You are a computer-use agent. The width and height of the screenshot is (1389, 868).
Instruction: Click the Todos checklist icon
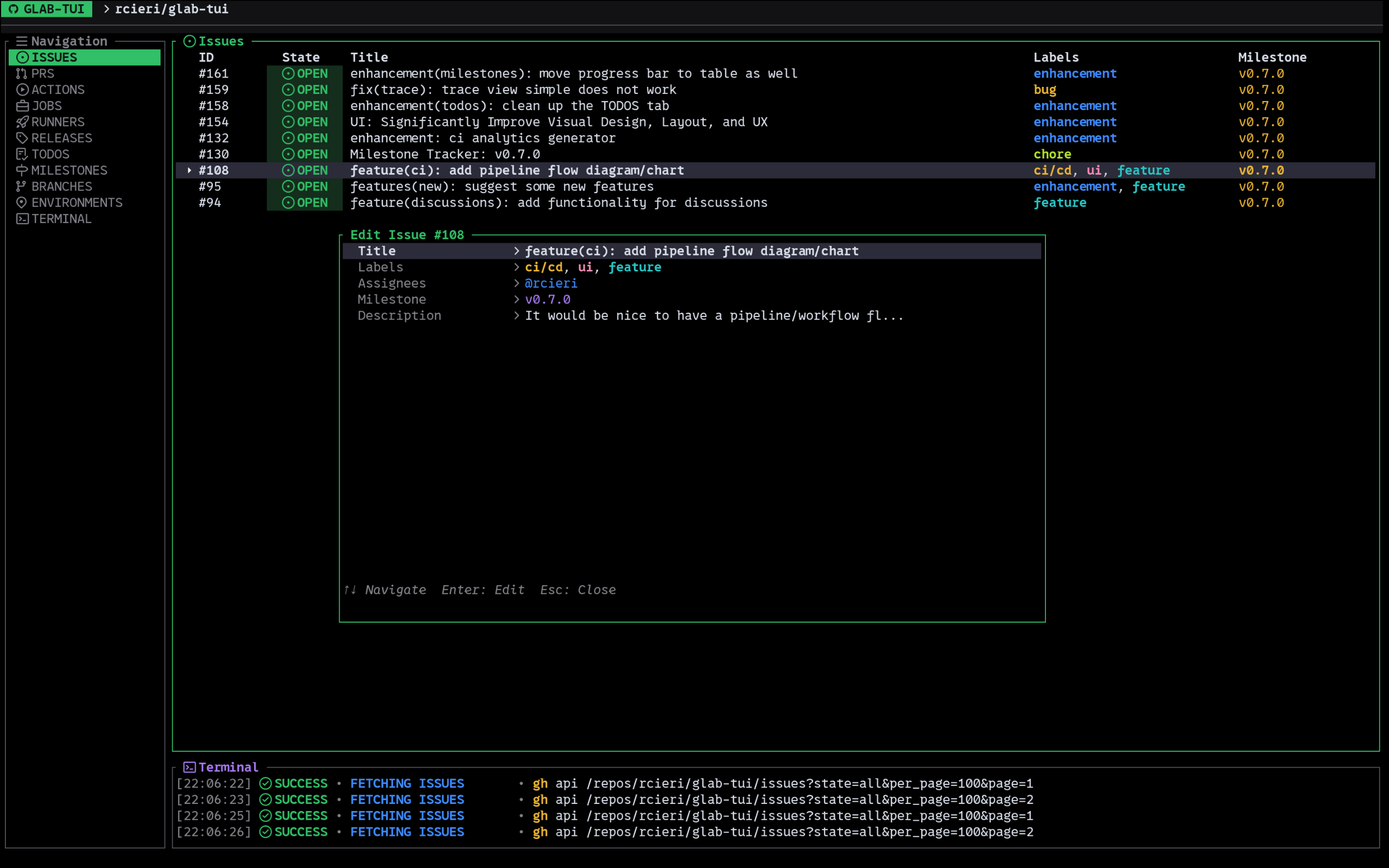(x=22, y=154)
